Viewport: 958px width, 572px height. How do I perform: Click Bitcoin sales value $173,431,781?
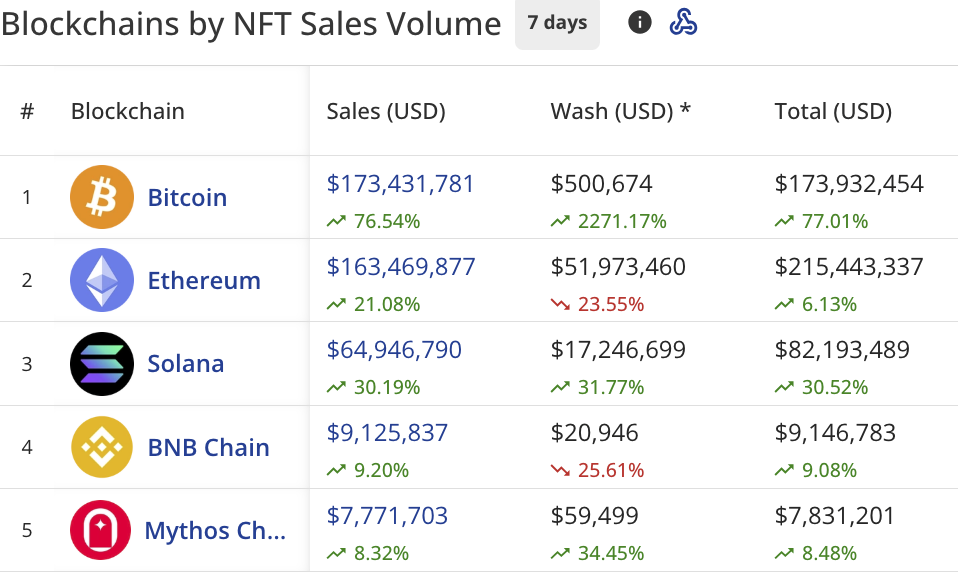[x=400, y=183]
